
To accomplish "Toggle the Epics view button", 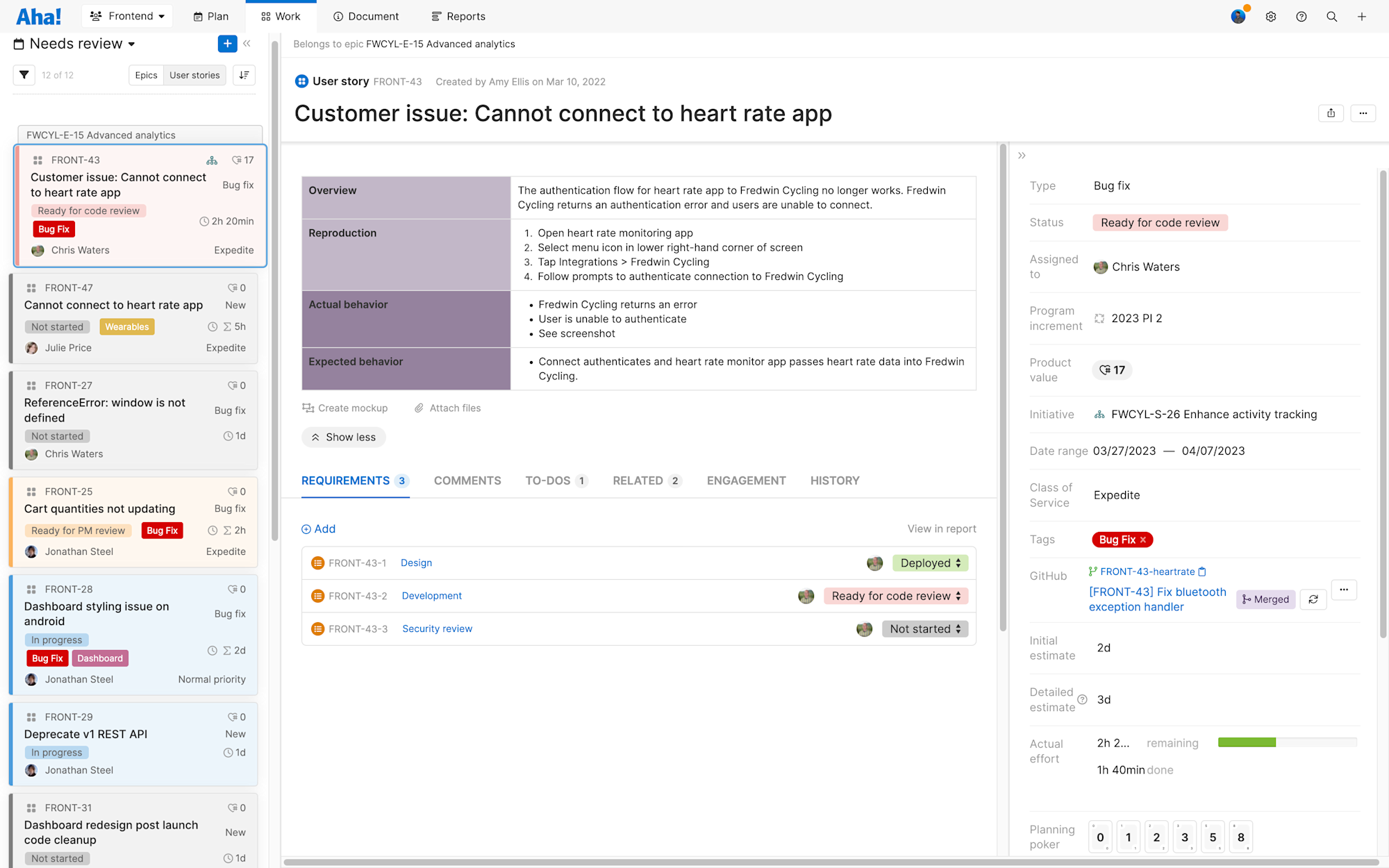I will click(x=146, y=75).
